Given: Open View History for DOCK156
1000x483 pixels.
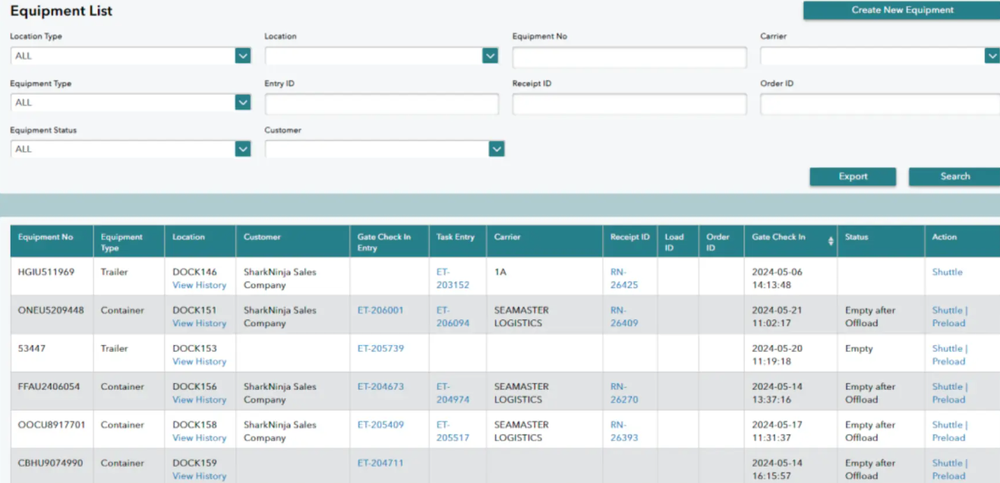Looking at the screenshot, I should tap(199, 400).
